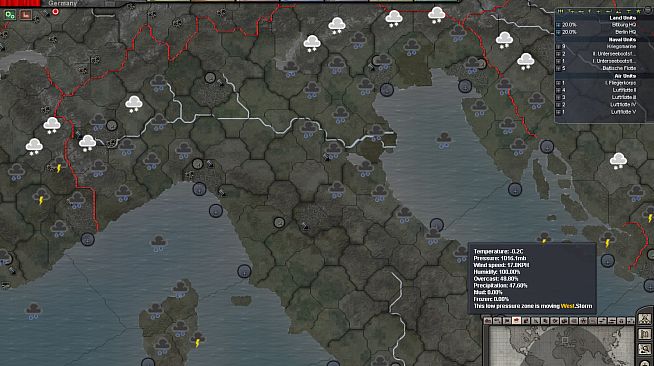Toggle the star filter in outliner header

[638, 11]
